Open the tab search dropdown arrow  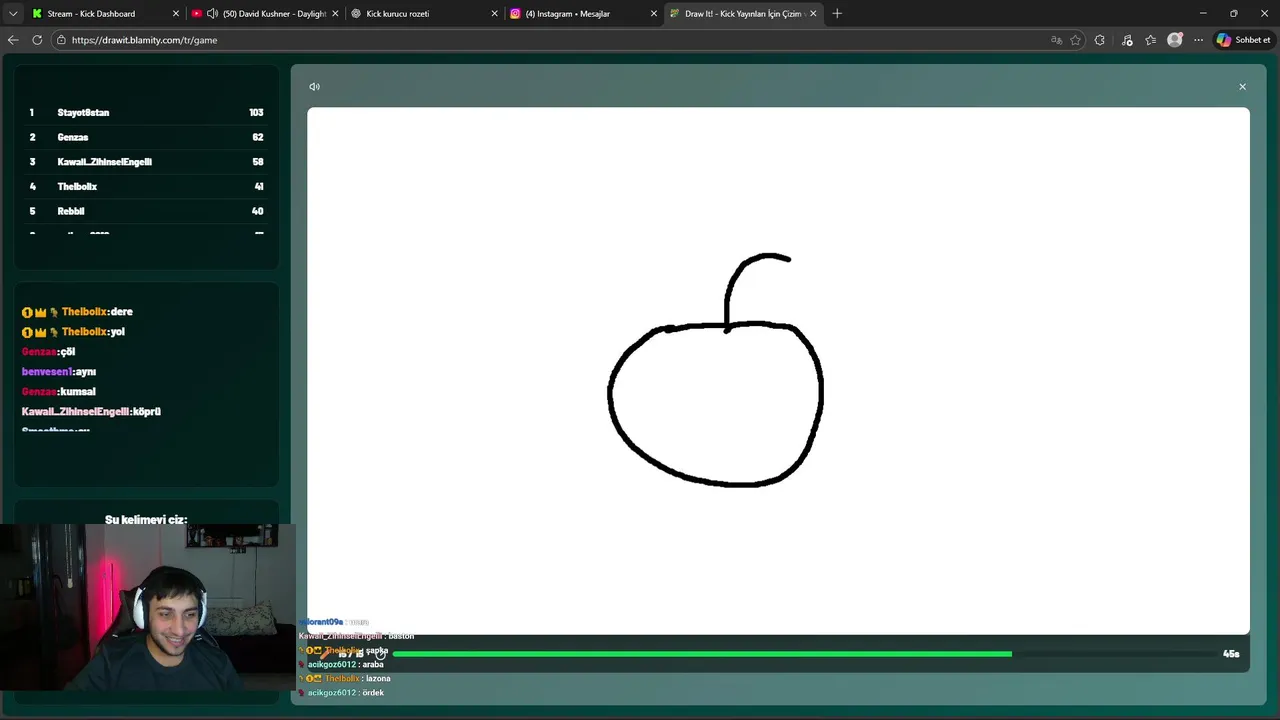tap(13, 14)
